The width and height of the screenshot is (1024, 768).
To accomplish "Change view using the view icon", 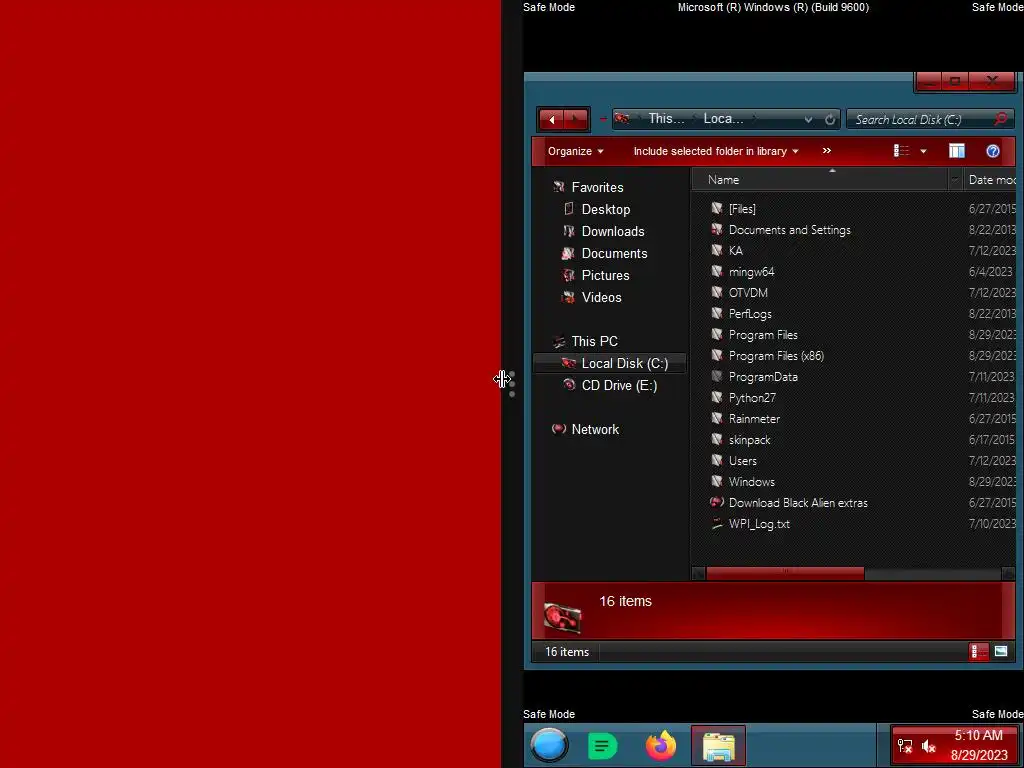I will pos(901,151).
